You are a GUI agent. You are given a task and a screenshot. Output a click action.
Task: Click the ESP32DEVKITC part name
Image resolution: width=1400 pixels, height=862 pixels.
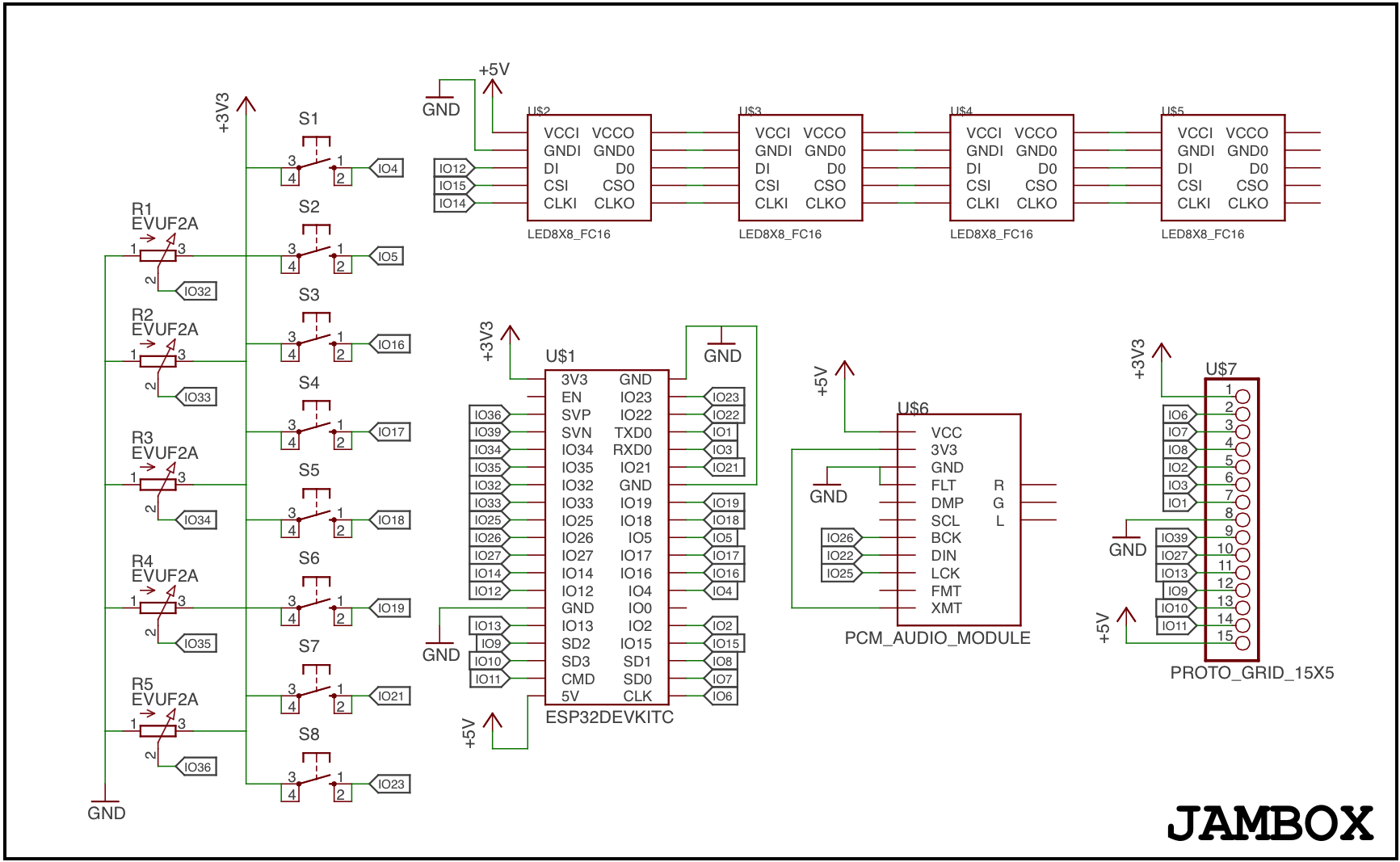click(609, 717)
